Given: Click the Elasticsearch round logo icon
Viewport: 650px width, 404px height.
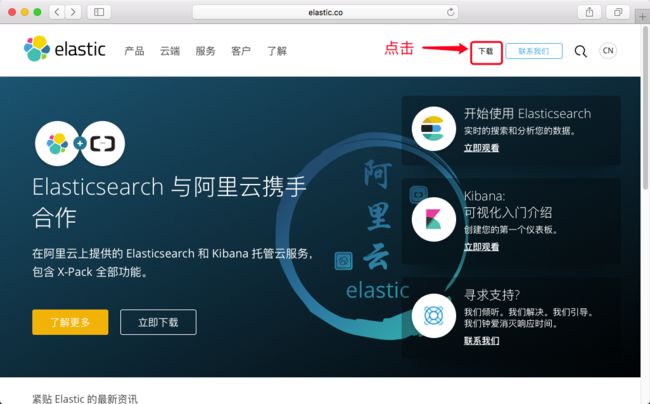Looking at the screenshot, I should pos(434,128).
